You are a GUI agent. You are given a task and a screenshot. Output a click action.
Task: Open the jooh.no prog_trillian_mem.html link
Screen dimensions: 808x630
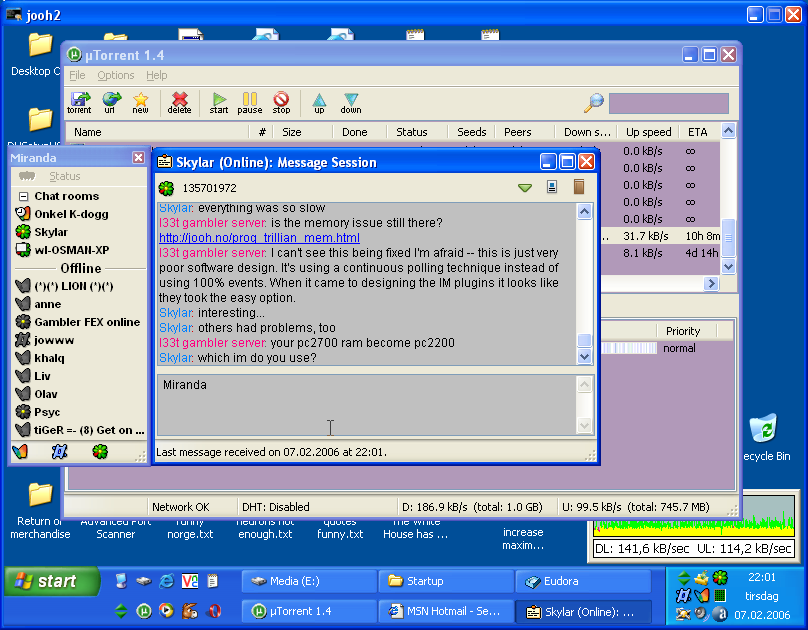click(x=259, y=238)
